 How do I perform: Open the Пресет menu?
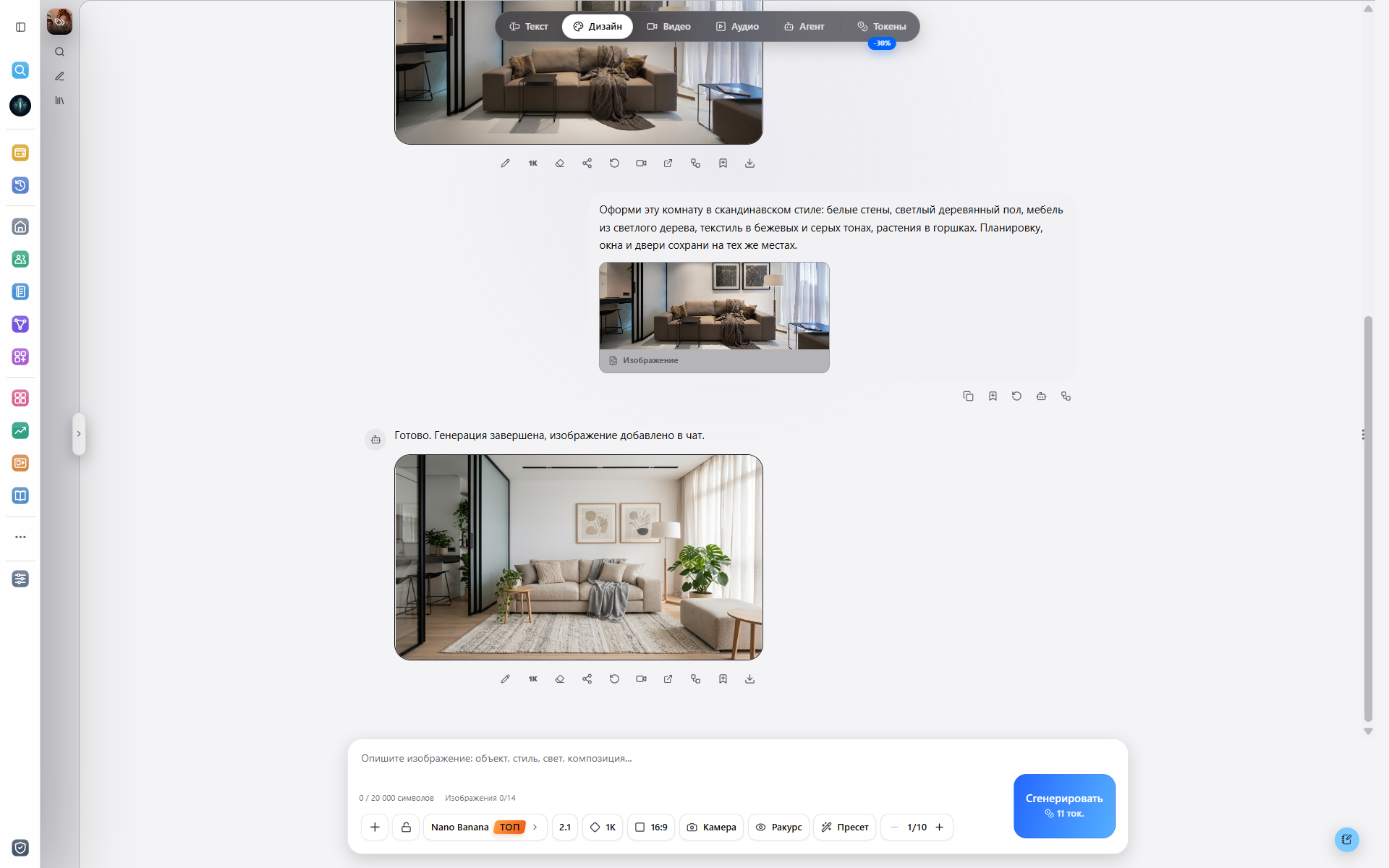844,827
